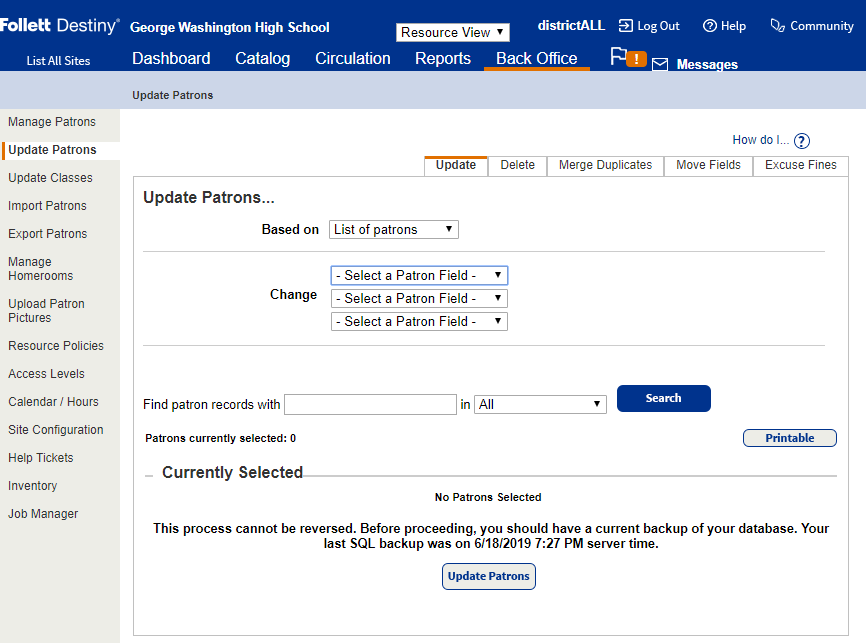Open the Help icon in the top bar
The height and width of the screenshot is (643, 866).
[x=710, y=25]
